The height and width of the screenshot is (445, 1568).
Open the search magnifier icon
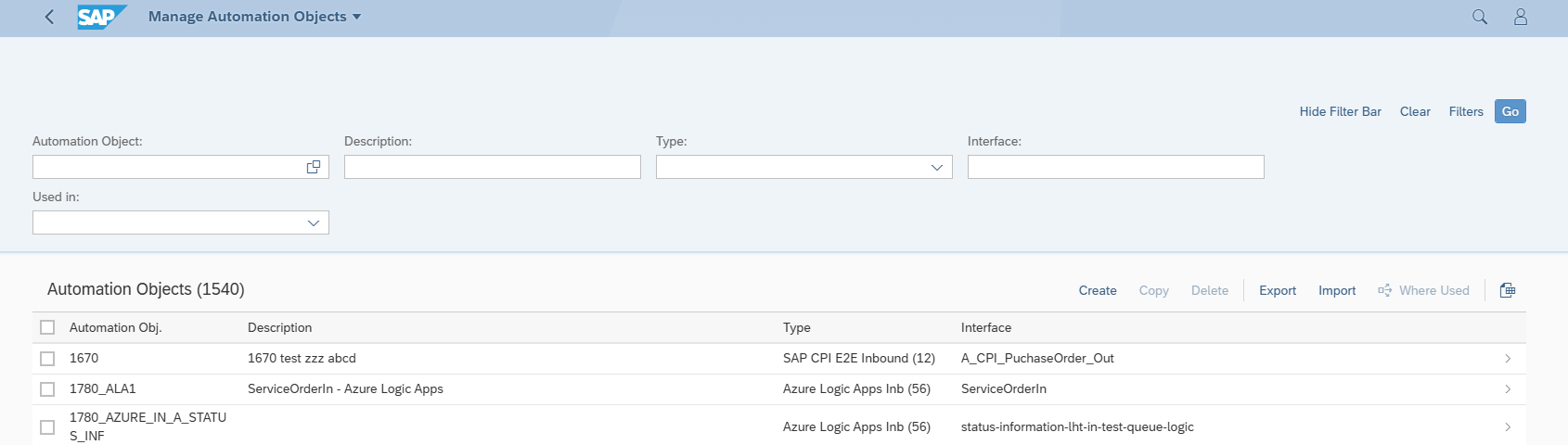[x=1480, y=17]
